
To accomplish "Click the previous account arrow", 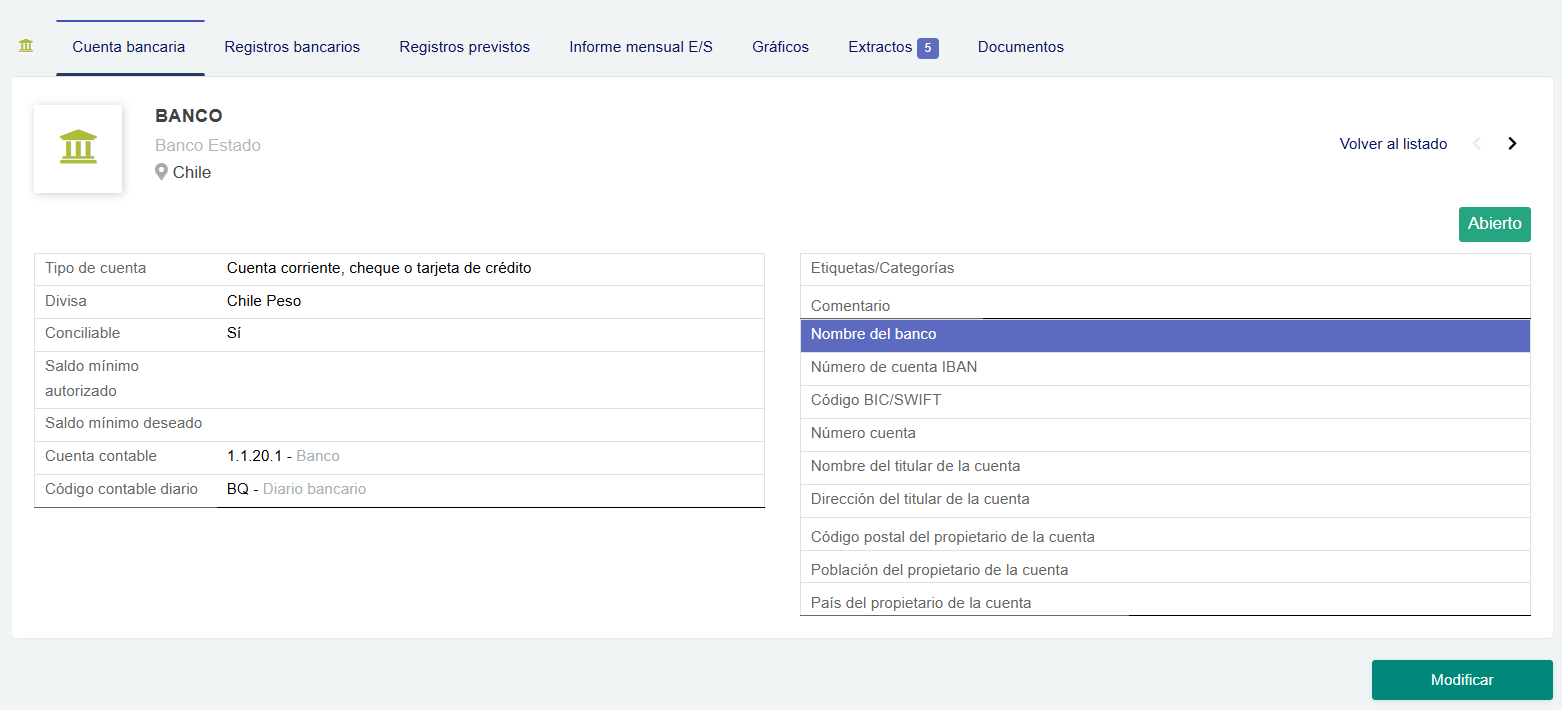I will point(1477,143).
